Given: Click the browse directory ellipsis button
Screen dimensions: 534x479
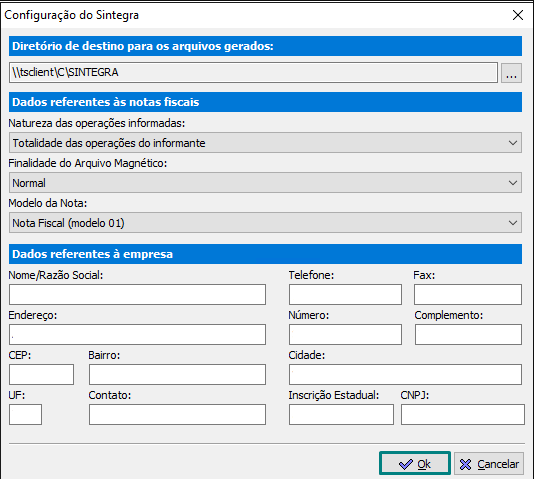Looking at the screenshot, I should pyautogui.click(x=511, y=73).
